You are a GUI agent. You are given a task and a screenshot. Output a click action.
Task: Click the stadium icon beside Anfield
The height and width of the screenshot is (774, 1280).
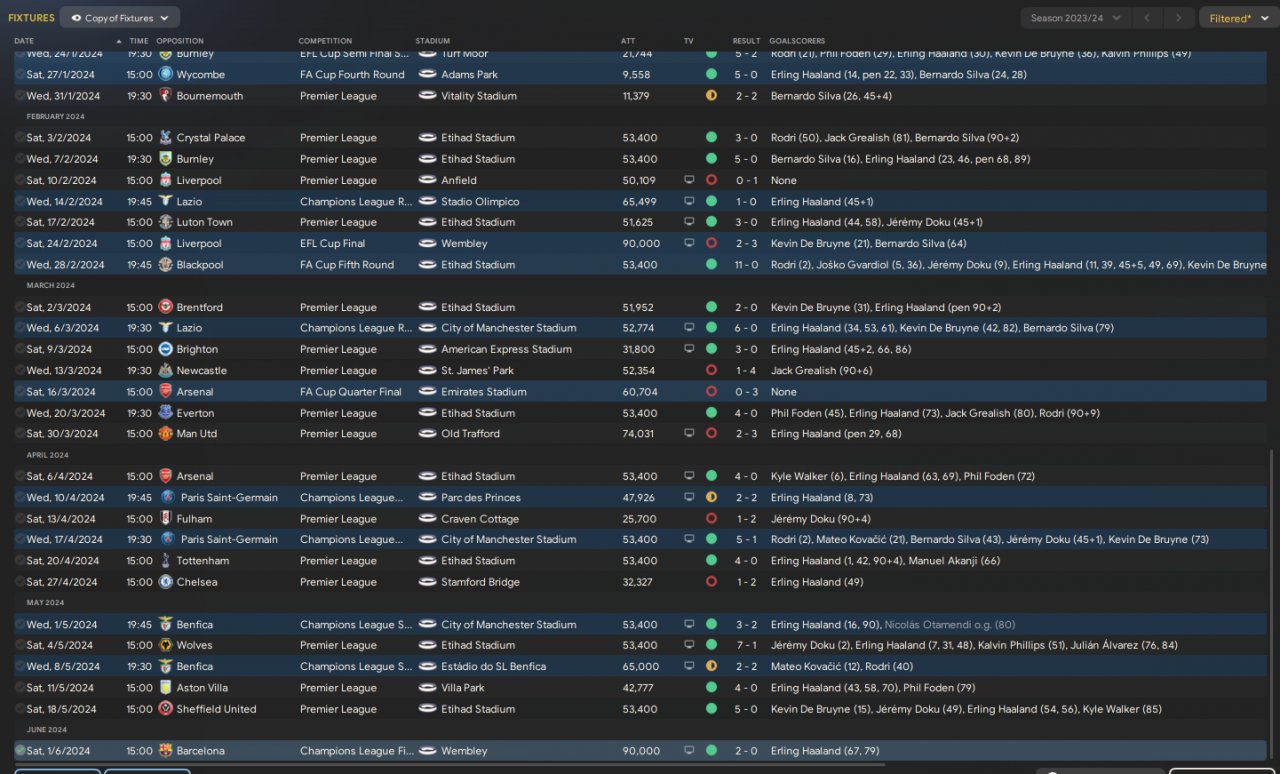tap(427, 180)
